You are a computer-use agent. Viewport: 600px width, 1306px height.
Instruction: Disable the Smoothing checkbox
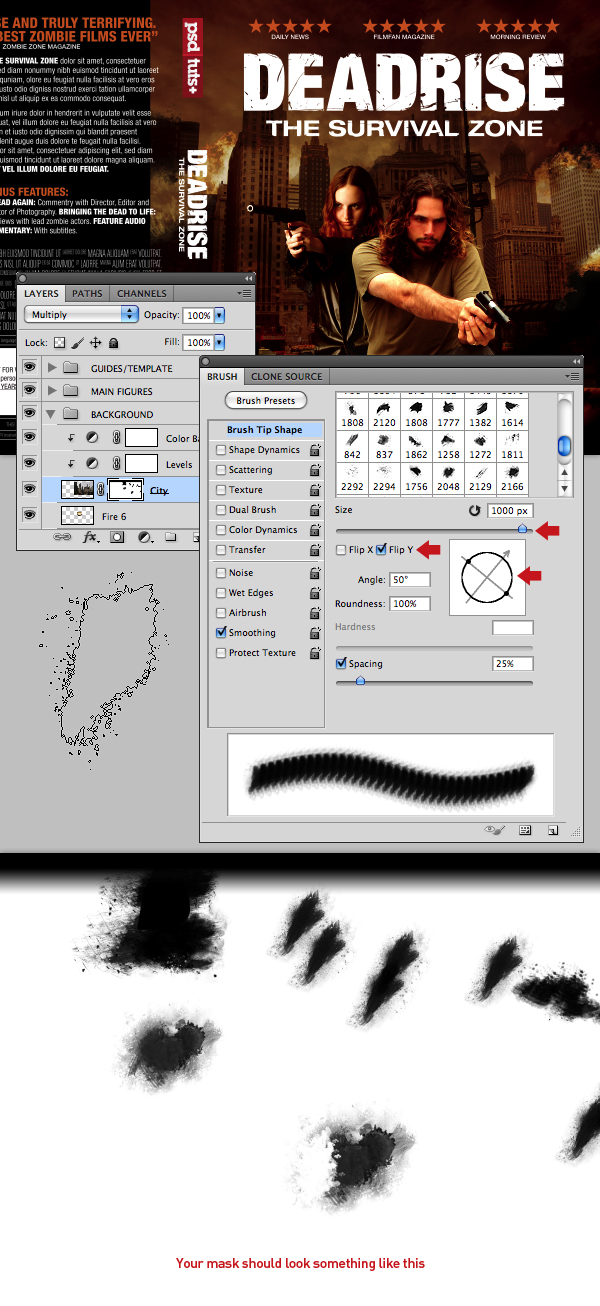coord(221,633)
